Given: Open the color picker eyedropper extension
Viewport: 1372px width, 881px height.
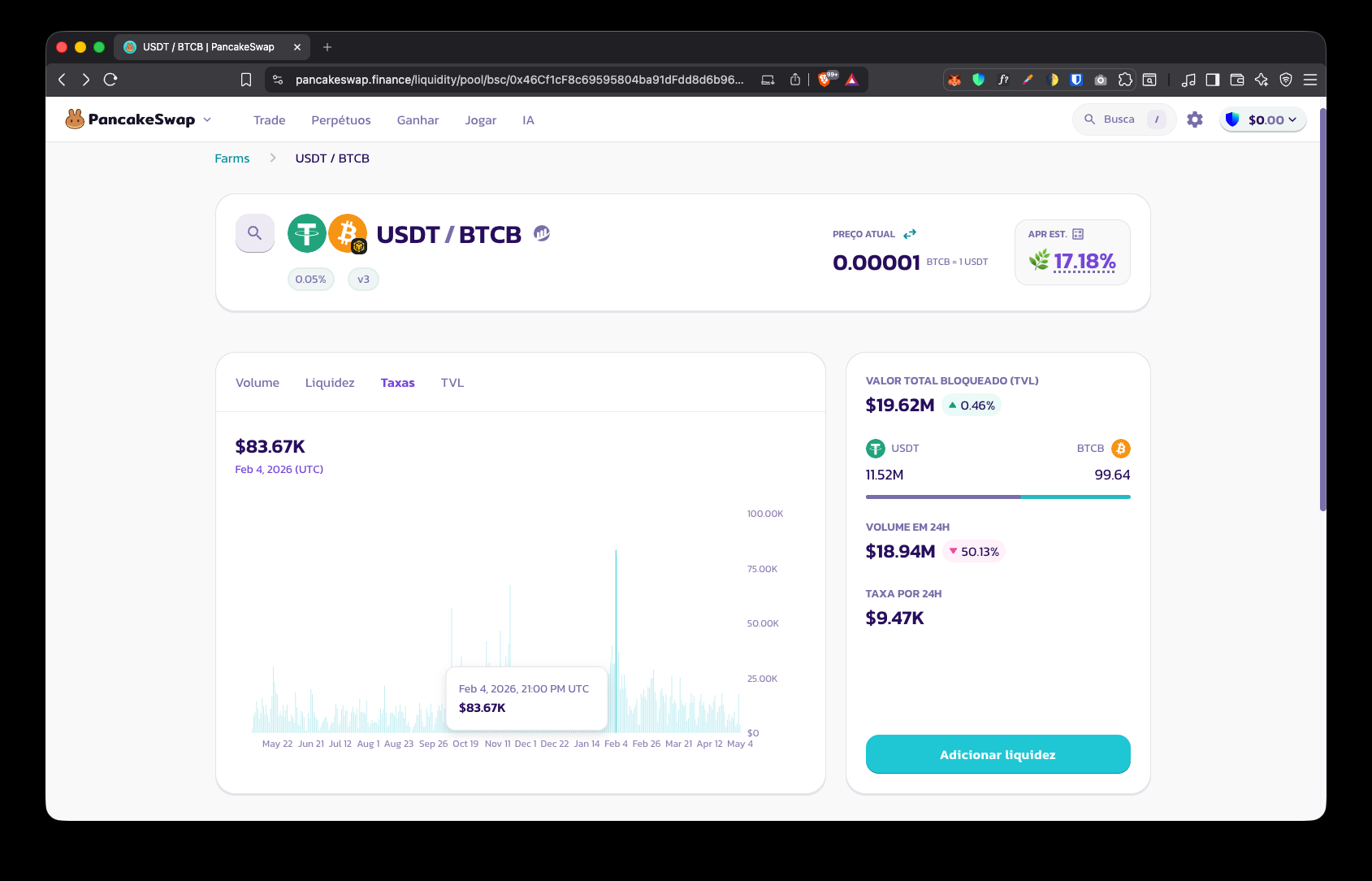Looking at the screenshot, I should 1028,80.
